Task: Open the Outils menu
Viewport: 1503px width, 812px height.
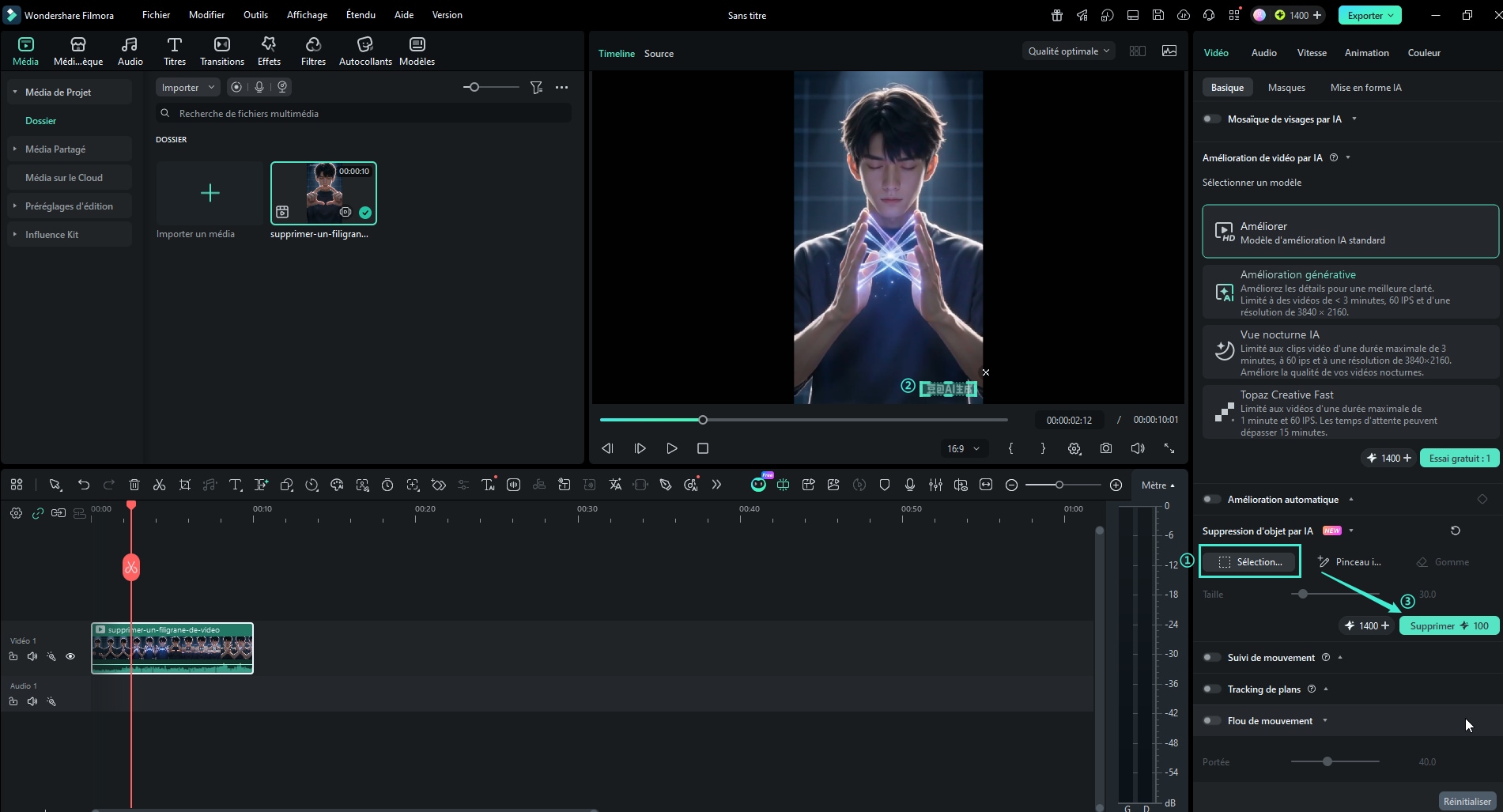Action: (x=255, y=15)
